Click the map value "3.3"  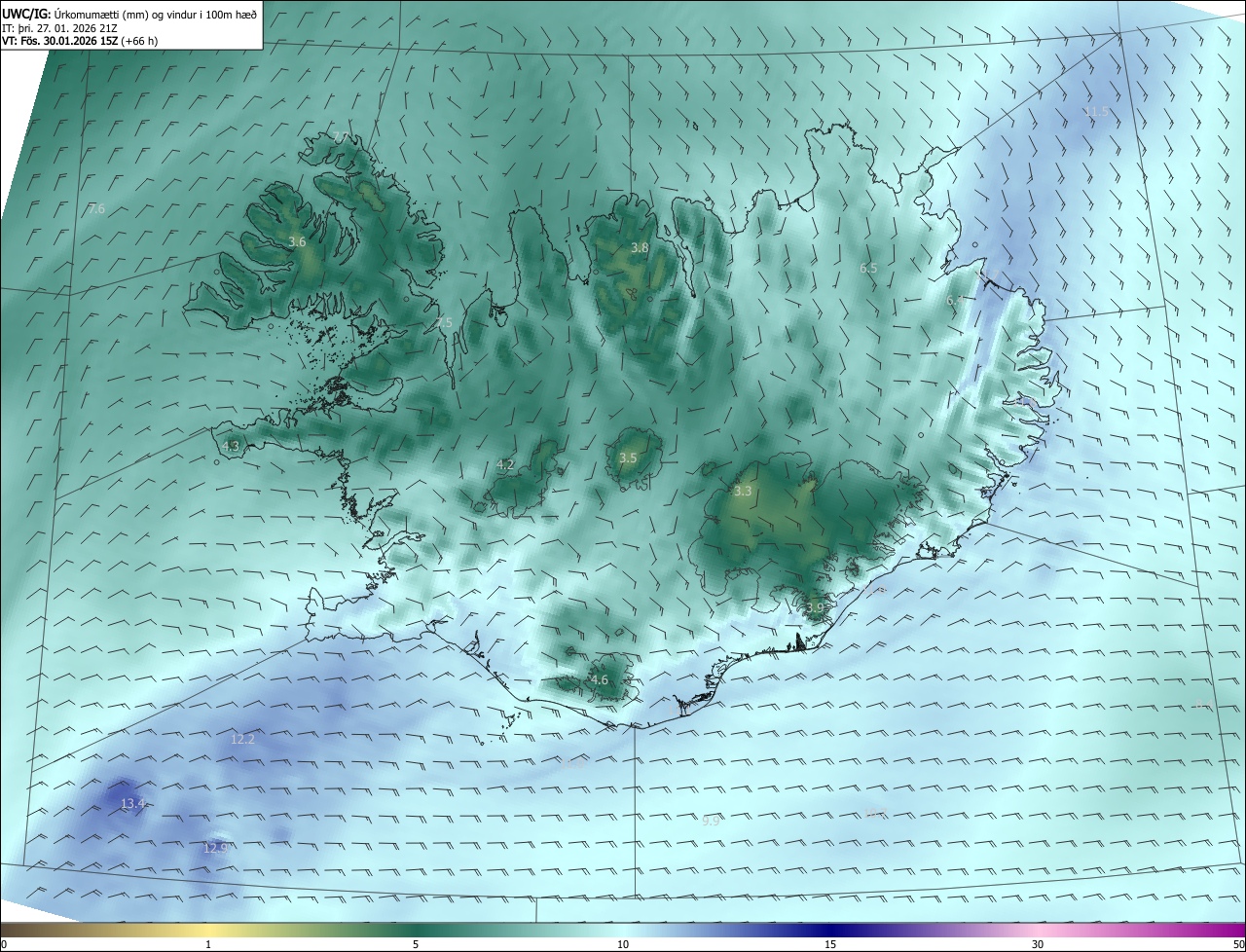743,491
